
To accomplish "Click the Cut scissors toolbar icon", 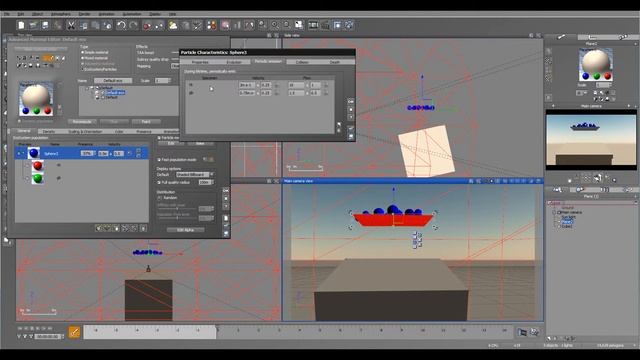I will click(71, 25).
